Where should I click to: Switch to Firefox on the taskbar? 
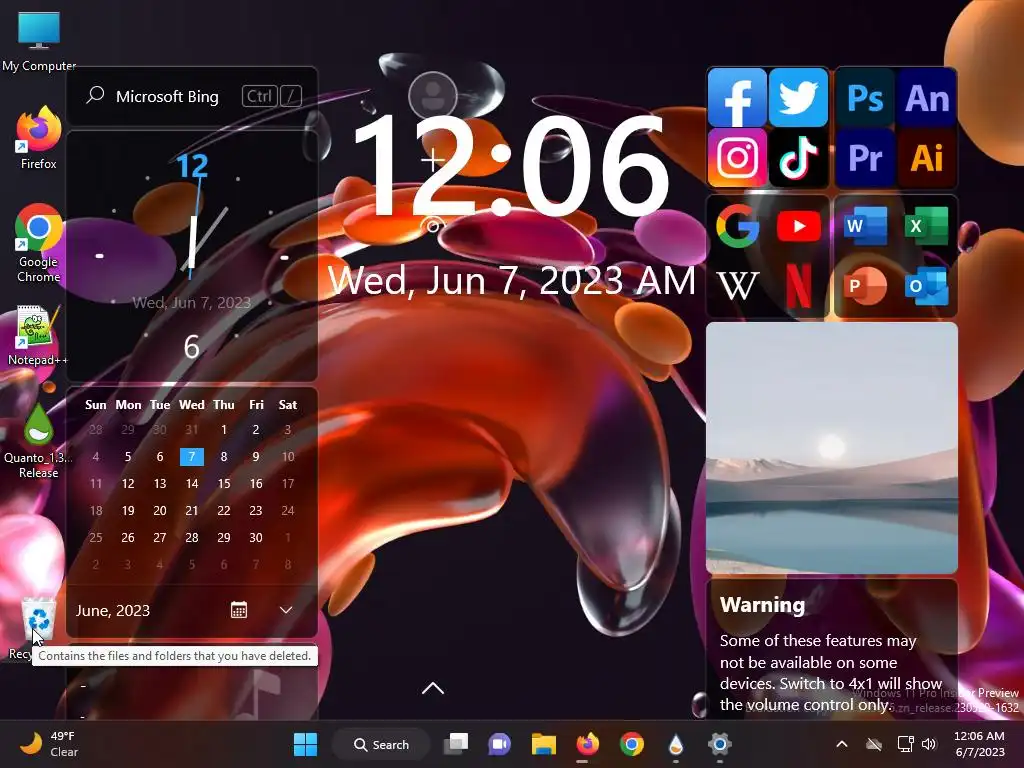pos(587,744)
